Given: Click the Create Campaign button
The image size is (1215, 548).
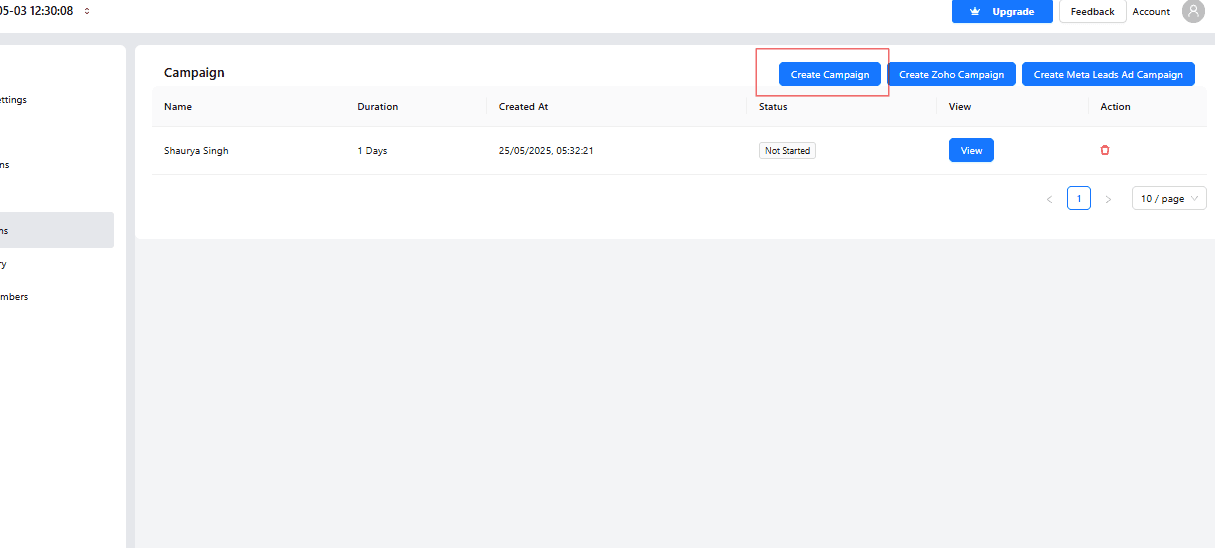Looking at the screenshot, I should pos(829,75).
